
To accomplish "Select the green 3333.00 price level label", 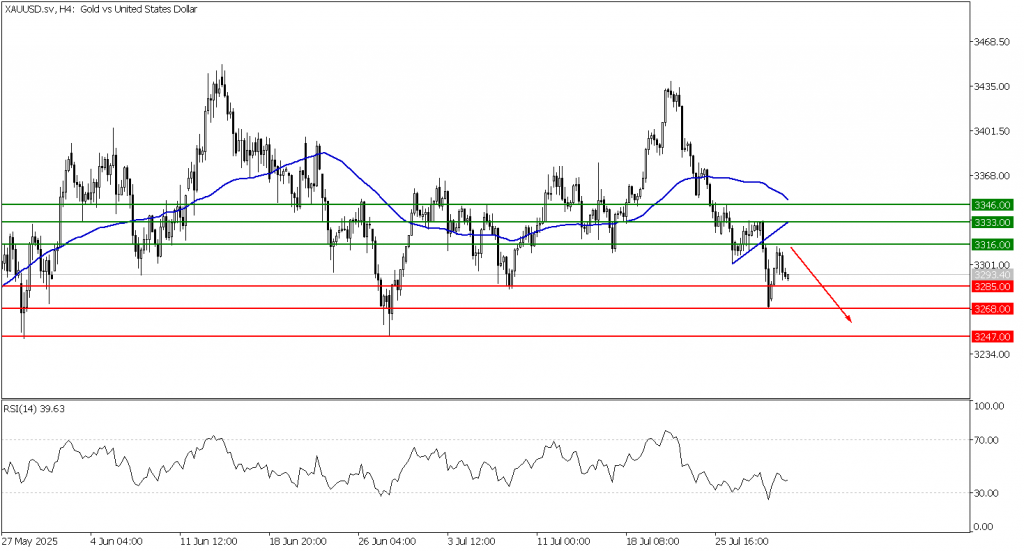I will 991,221.
